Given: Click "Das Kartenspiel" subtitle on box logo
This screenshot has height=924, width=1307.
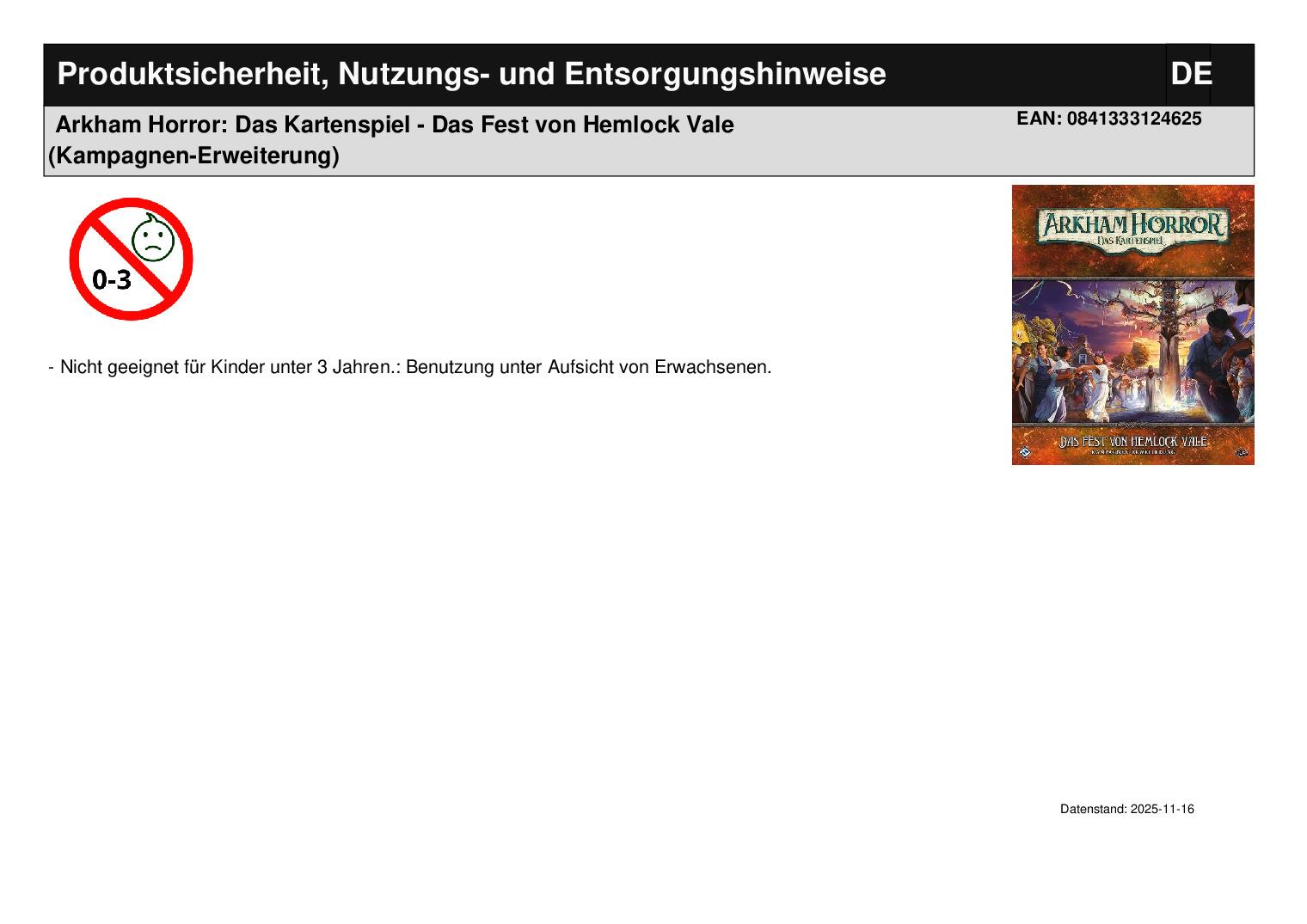Looking at the screenshot, I should click(x=1132, y=242).
